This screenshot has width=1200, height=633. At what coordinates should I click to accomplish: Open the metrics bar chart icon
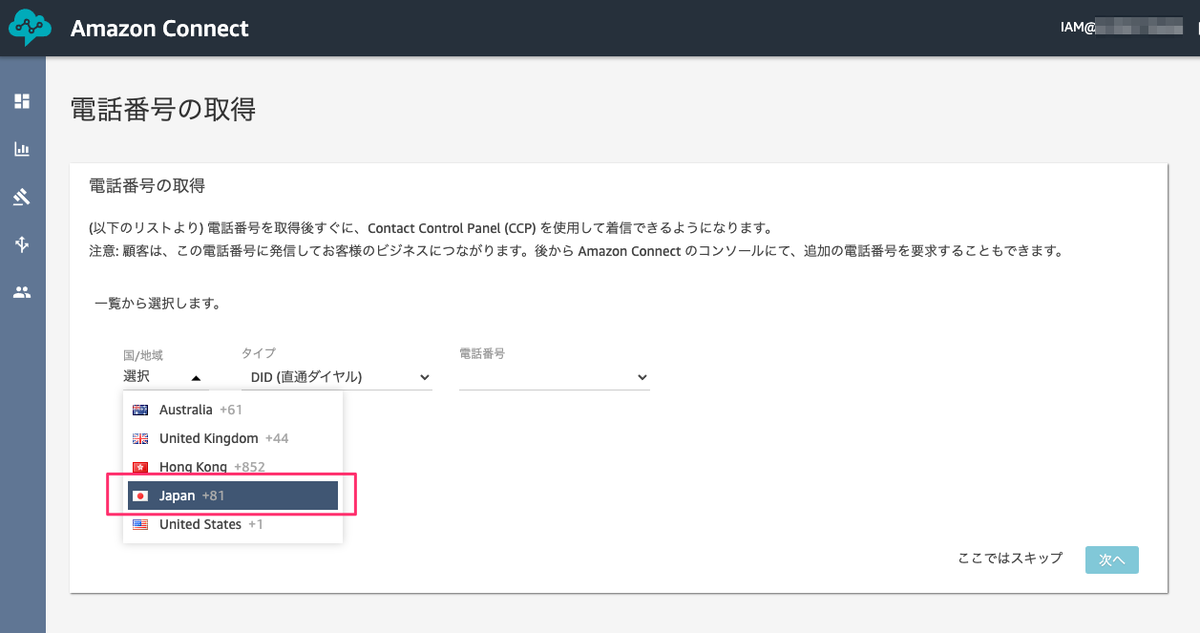pos(22,149)
